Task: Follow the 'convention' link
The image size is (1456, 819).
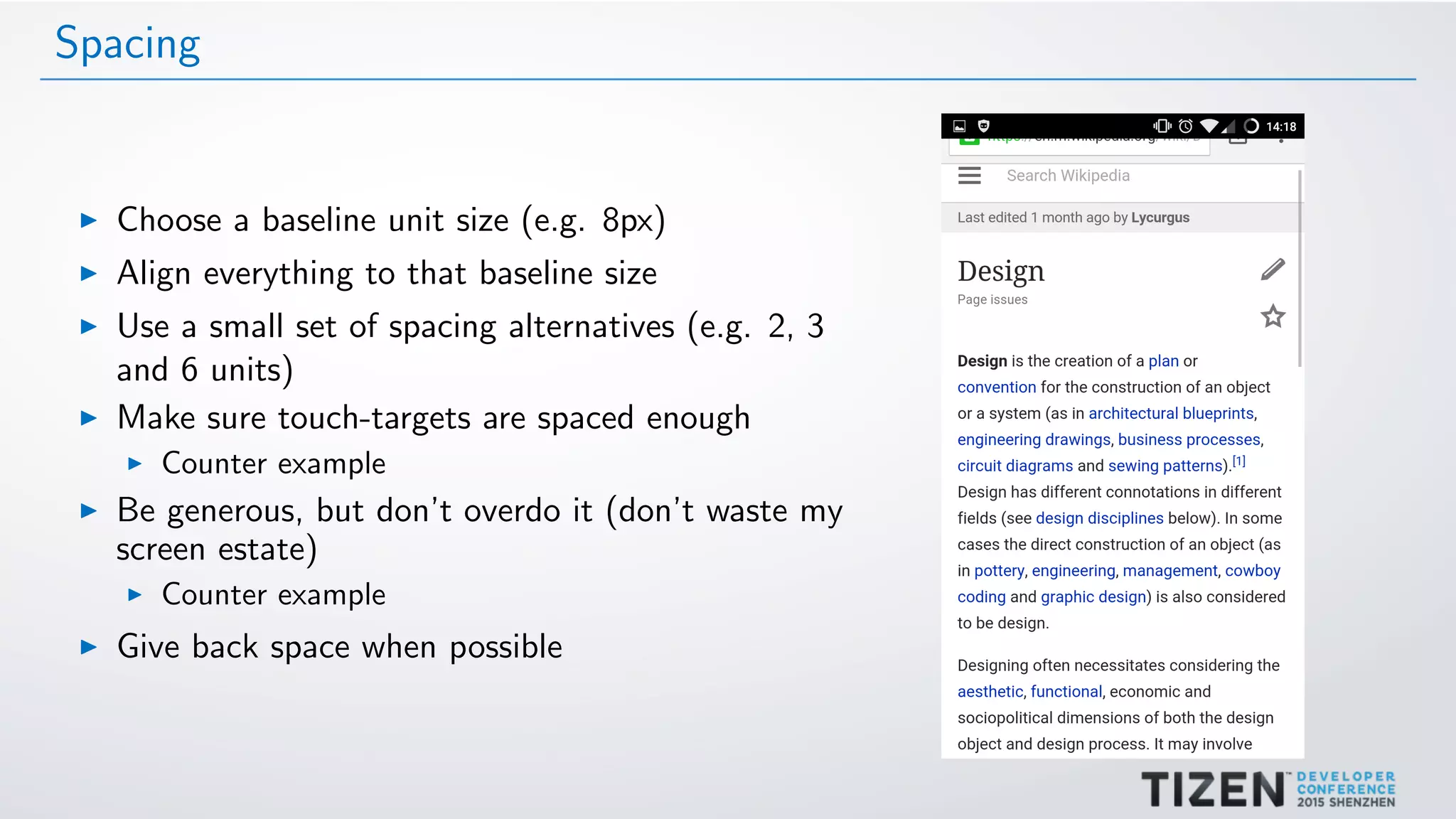Action: (x=997, y=387)
